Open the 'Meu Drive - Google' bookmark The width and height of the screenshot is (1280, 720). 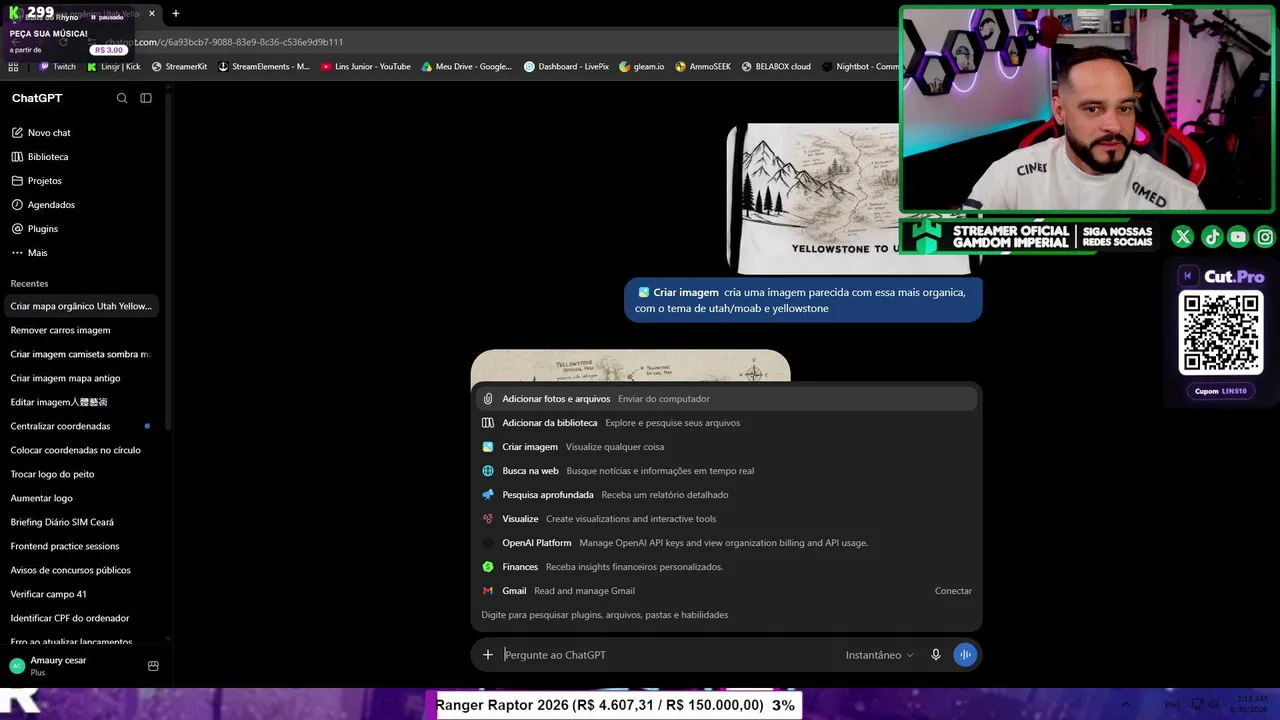pos(467,67)
